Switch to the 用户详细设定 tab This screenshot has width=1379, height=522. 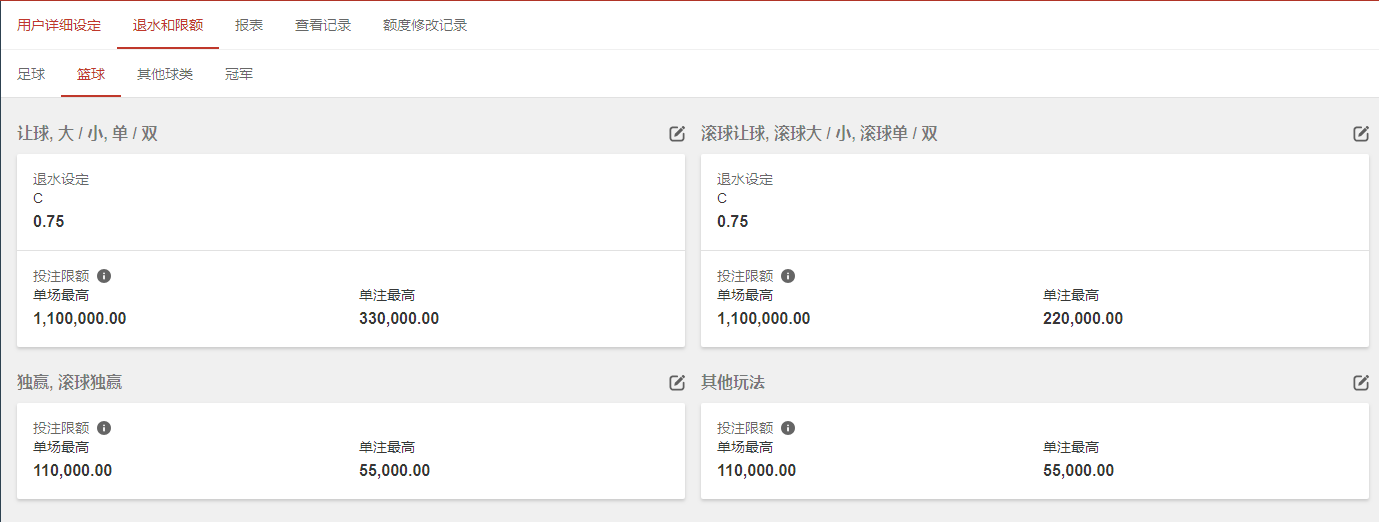pos(59,25)
